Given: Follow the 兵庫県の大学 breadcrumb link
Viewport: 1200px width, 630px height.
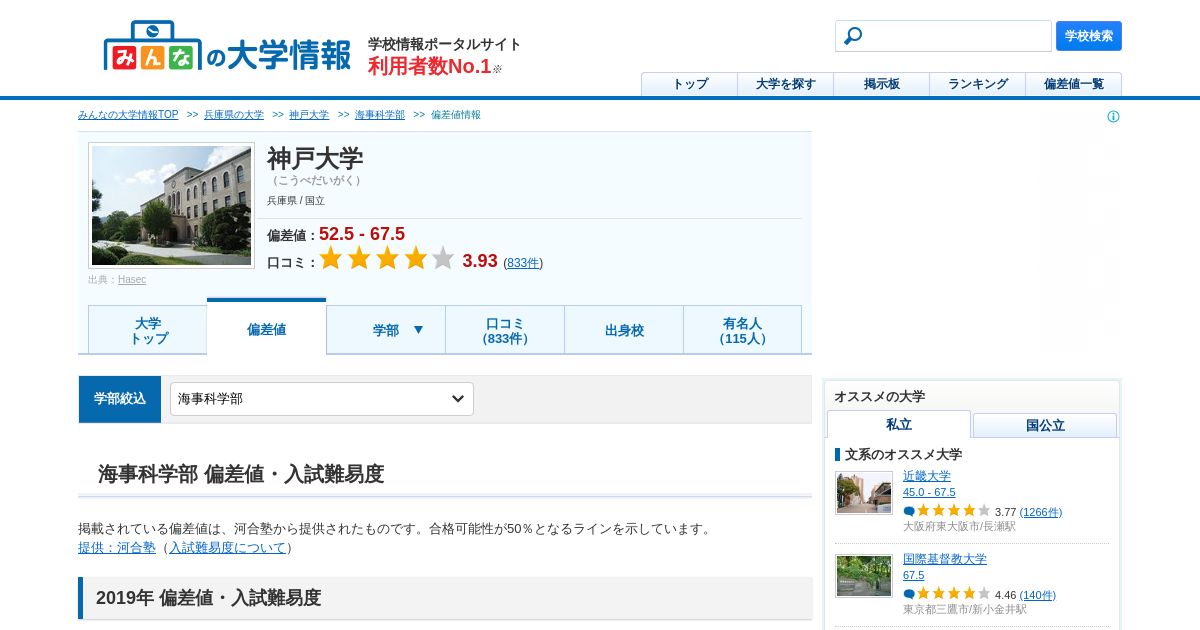Looking at the screenshot, I should tap(234, 115).
